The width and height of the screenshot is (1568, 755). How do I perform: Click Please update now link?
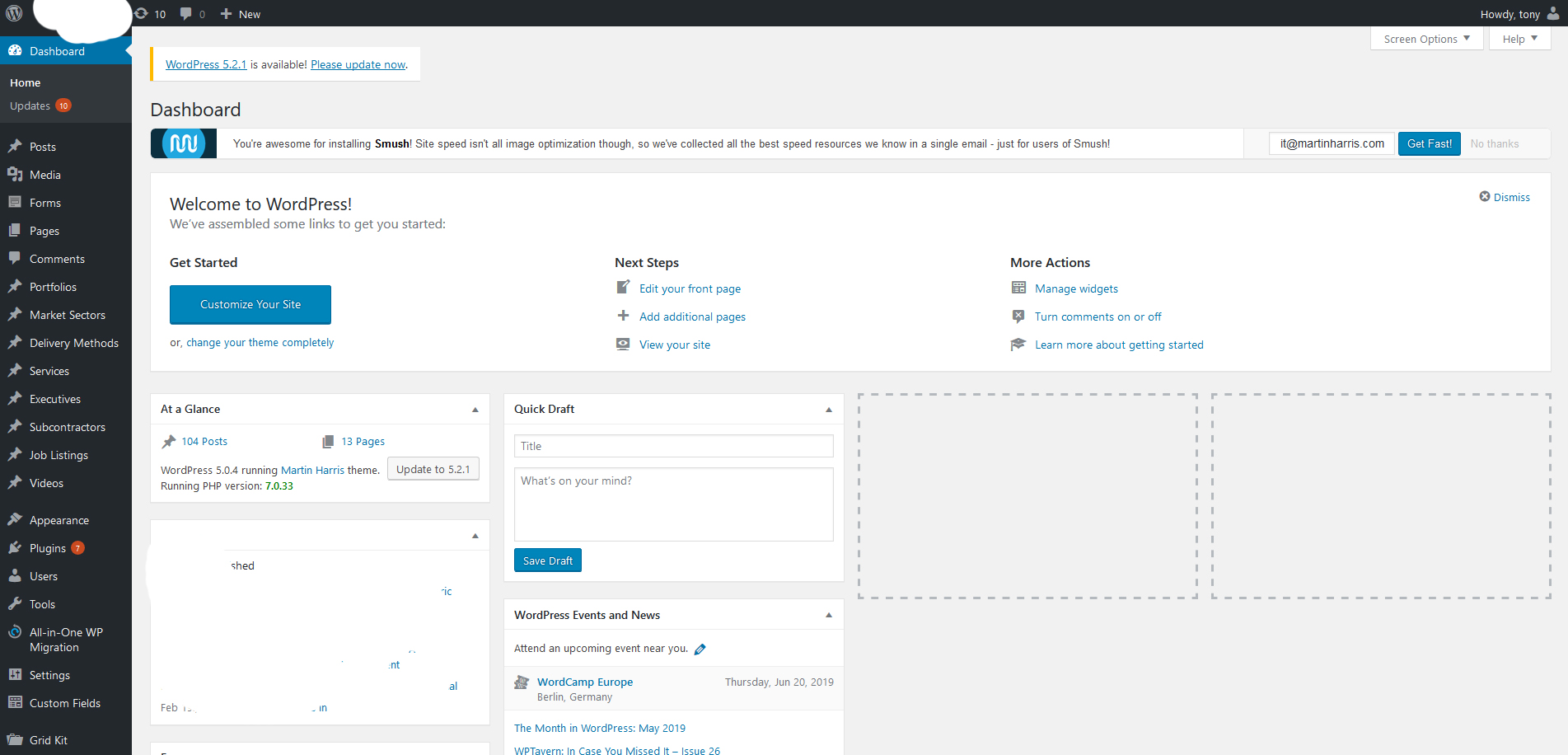click(x=358, y=64)
